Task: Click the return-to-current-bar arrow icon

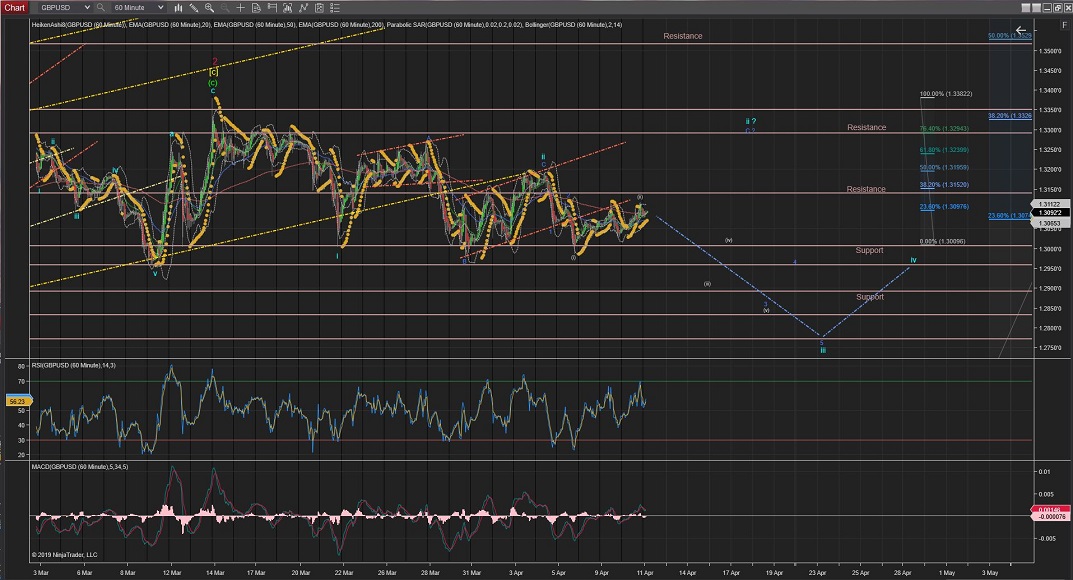Action: click(1021, 30)
